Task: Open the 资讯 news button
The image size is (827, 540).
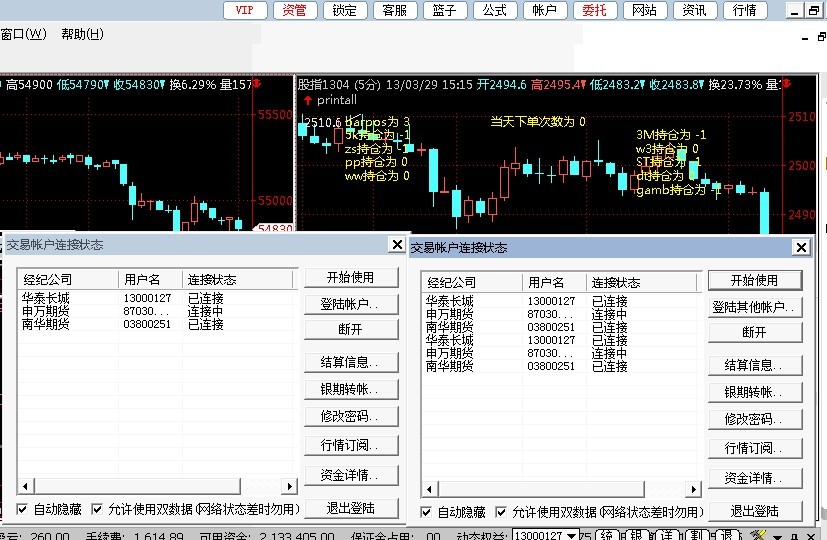Action: click(695, 10)
